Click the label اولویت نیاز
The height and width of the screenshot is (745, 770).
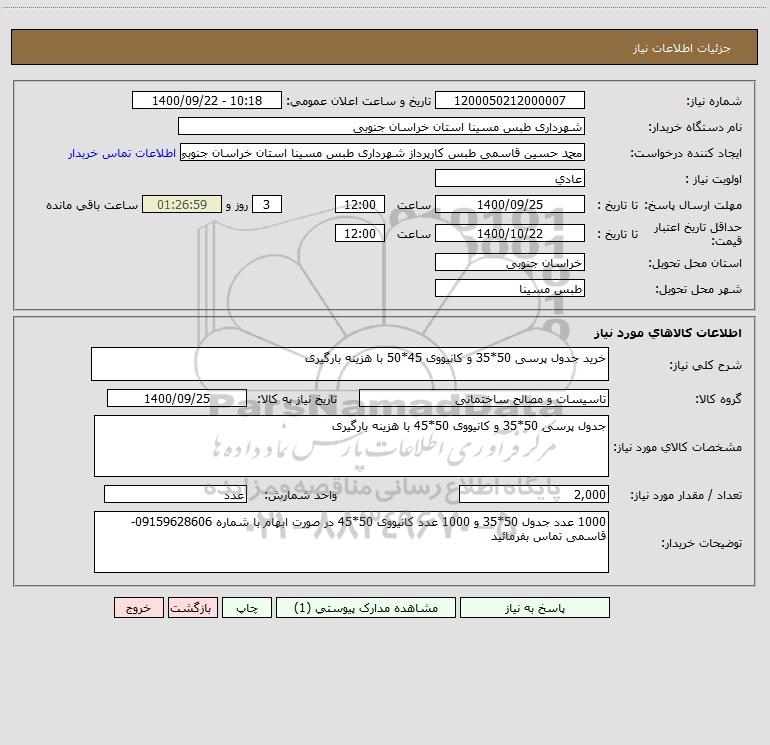pos(714,180)
